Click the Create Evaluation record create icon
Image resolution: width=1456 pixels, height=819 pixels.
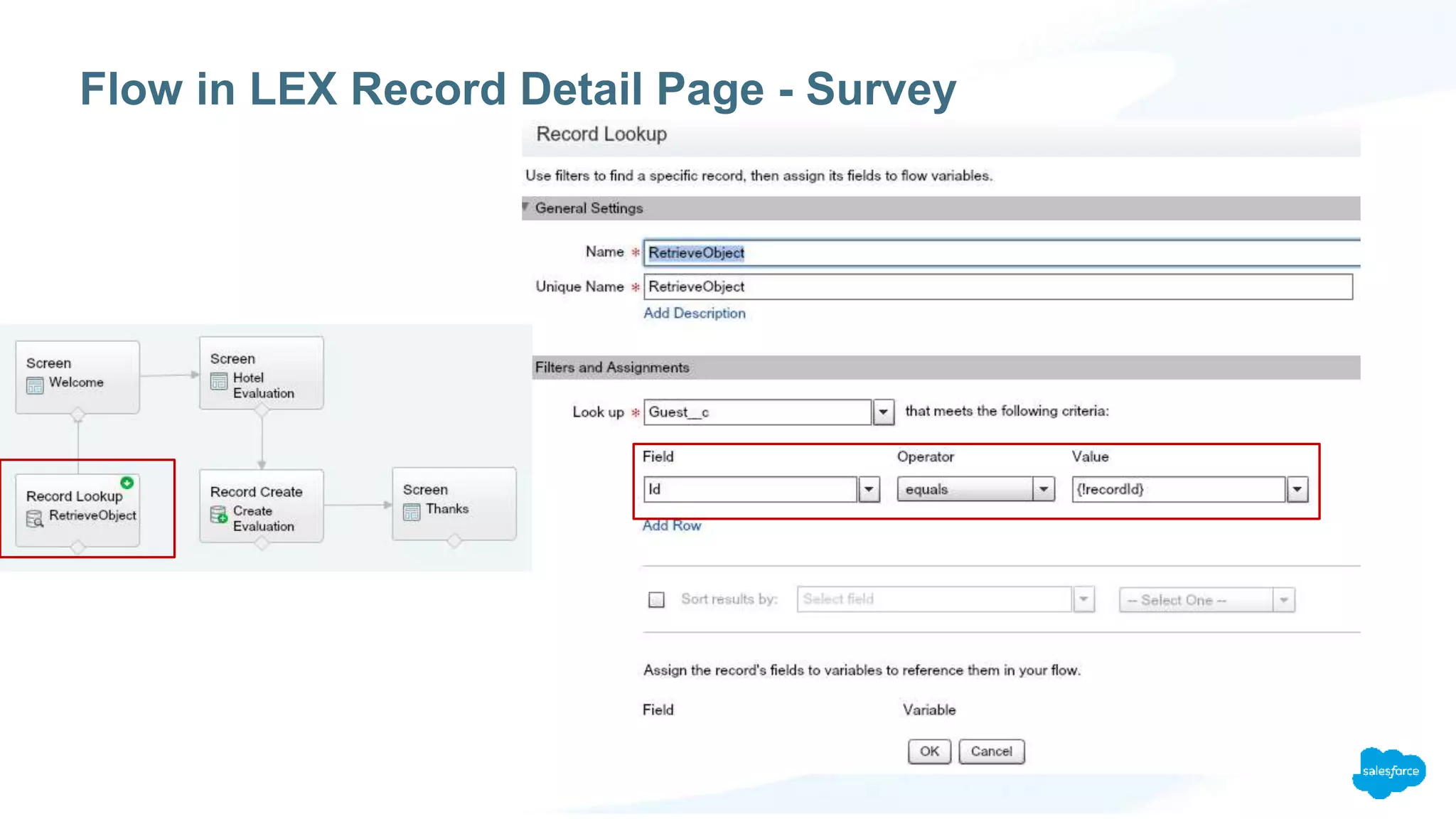pos(219,514)
